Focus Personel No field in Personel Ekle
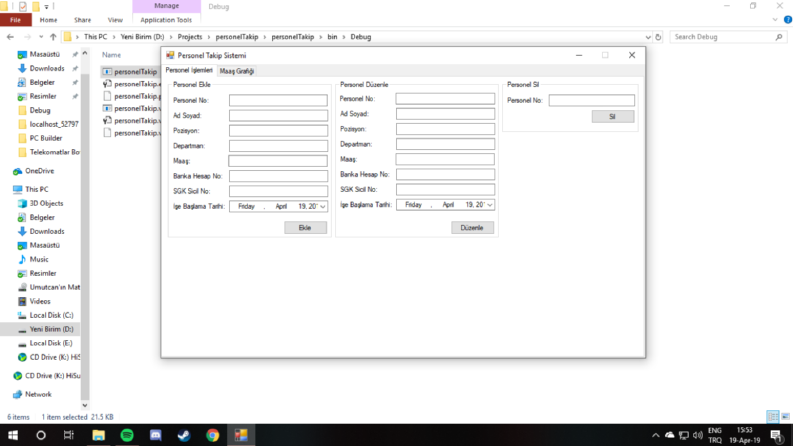This screenshot has width=793, height=446. [x=278, y=100]
